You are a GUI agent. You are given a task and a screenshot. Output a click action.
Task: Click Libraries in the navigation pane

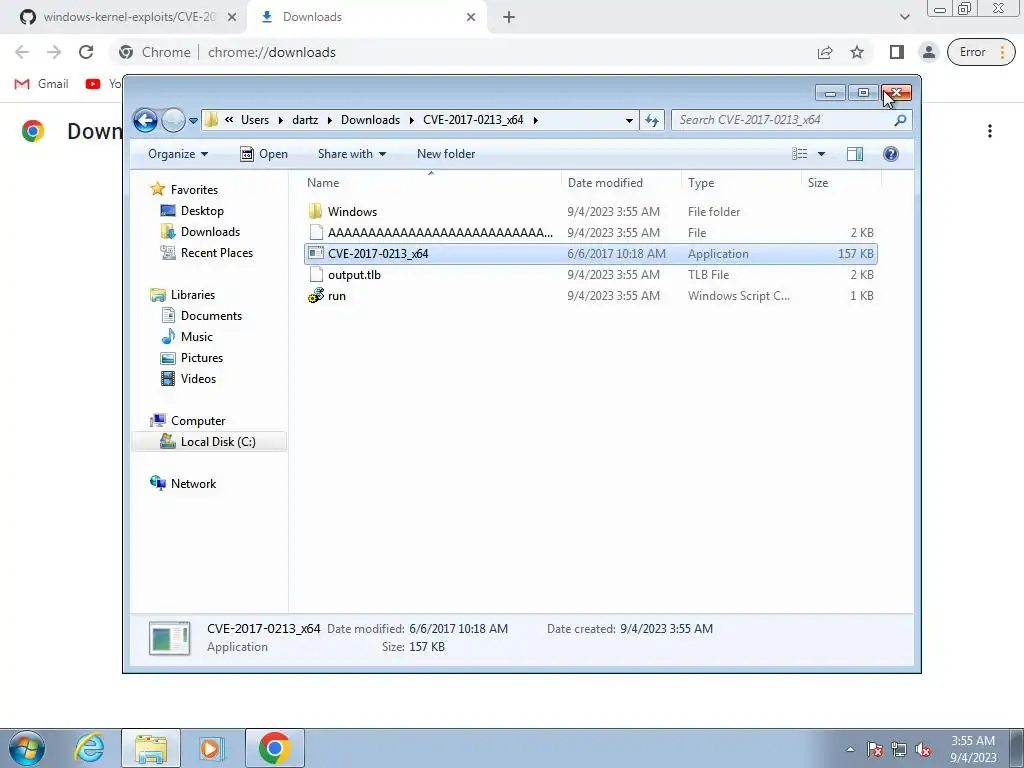coord(193,295)
